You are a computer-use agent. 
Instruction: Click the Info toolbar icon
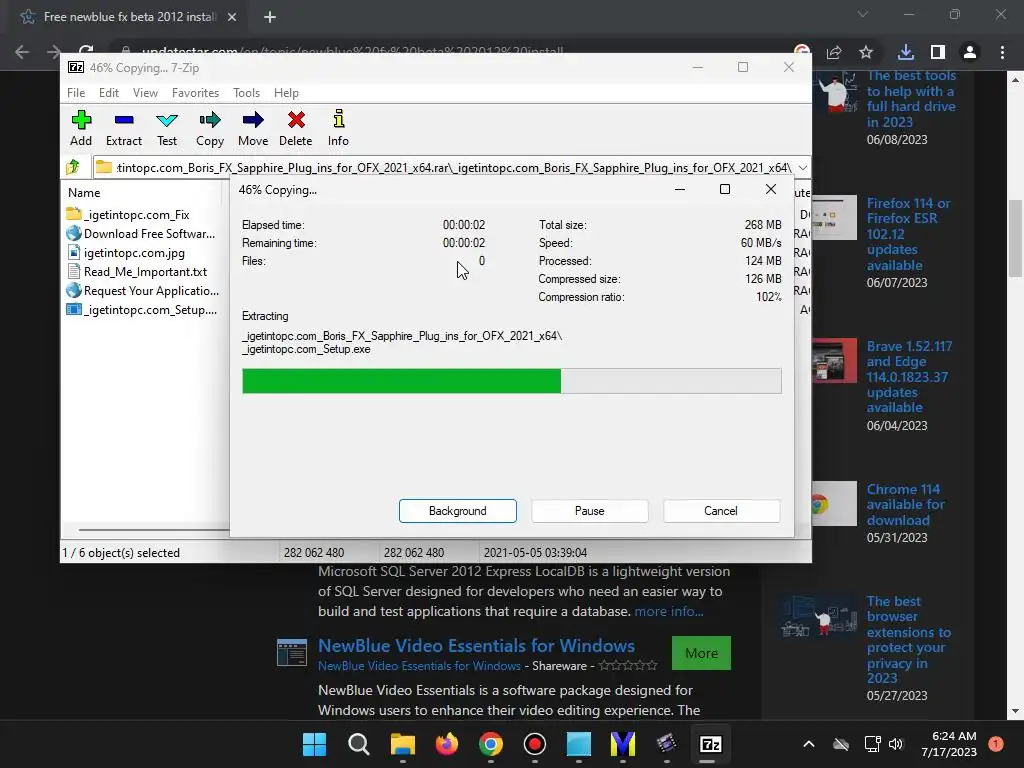[338, 128]
